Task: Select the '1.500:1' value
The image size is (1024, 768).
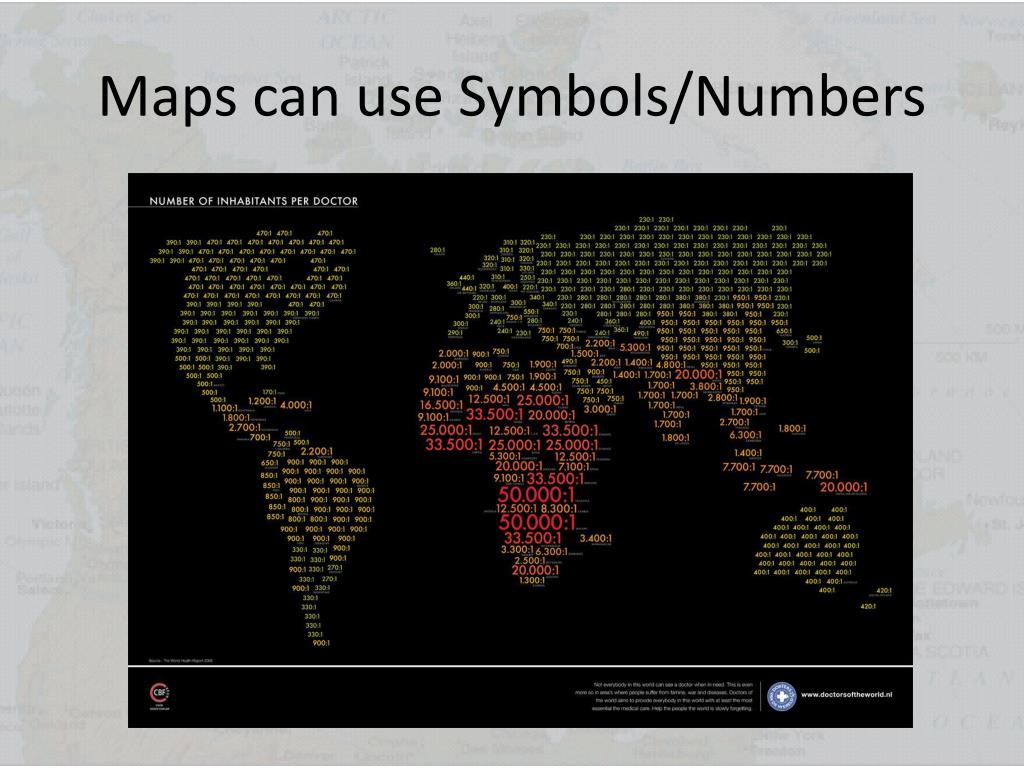Action: tap(584, 353)
